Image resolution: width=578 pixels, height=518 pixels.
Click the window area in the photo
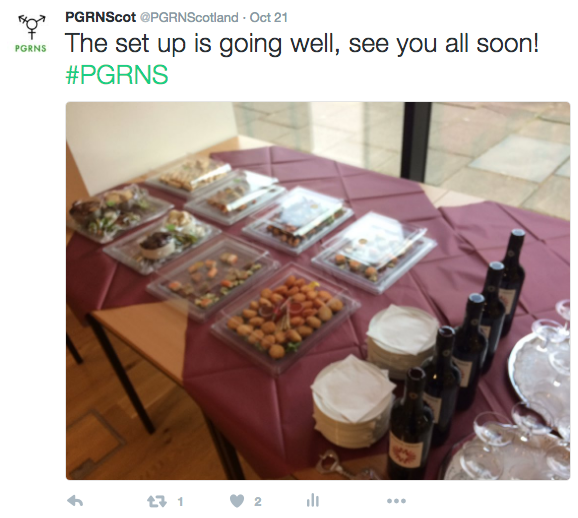coord(402,147)
